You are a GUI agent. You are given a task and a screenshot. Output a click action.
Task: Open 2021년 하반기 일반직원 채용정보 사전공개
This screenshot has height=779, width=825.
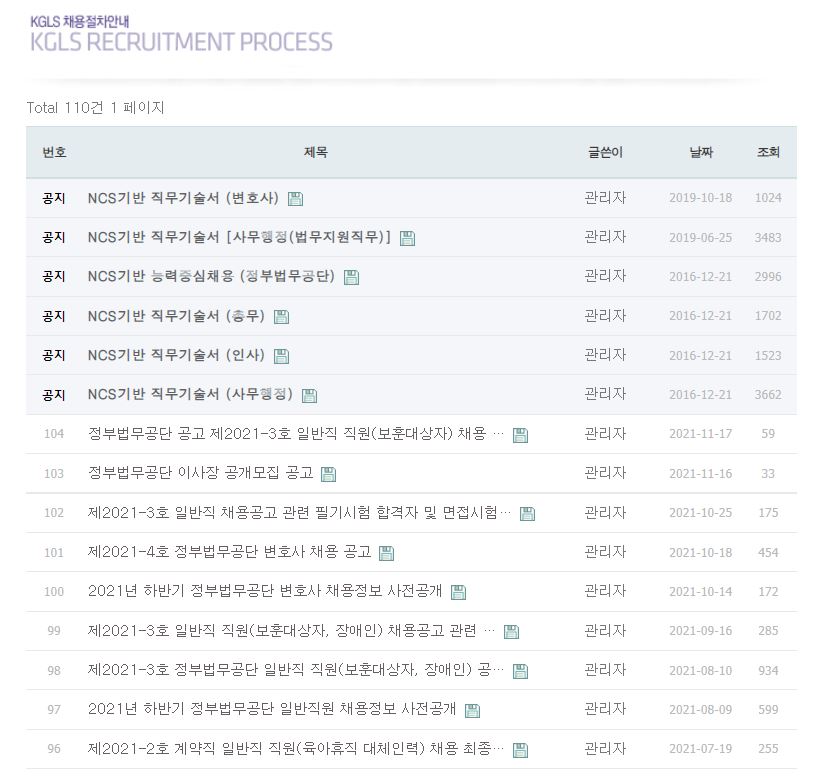pos(272,709)
